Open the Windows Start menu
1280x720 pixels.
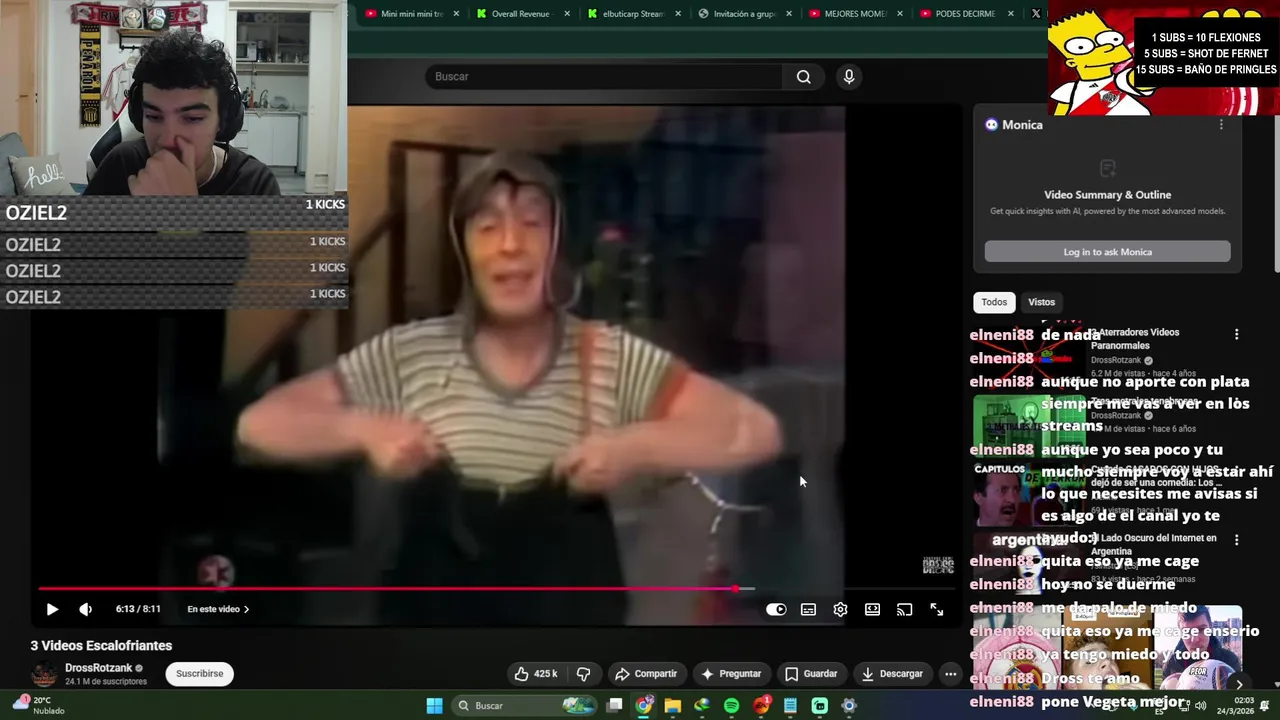click(434, 706)
